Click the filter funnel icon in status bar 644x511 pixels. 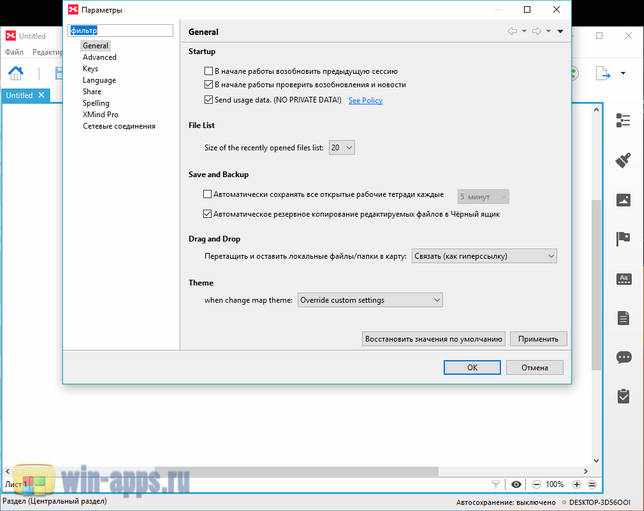(x=496, y=485)
